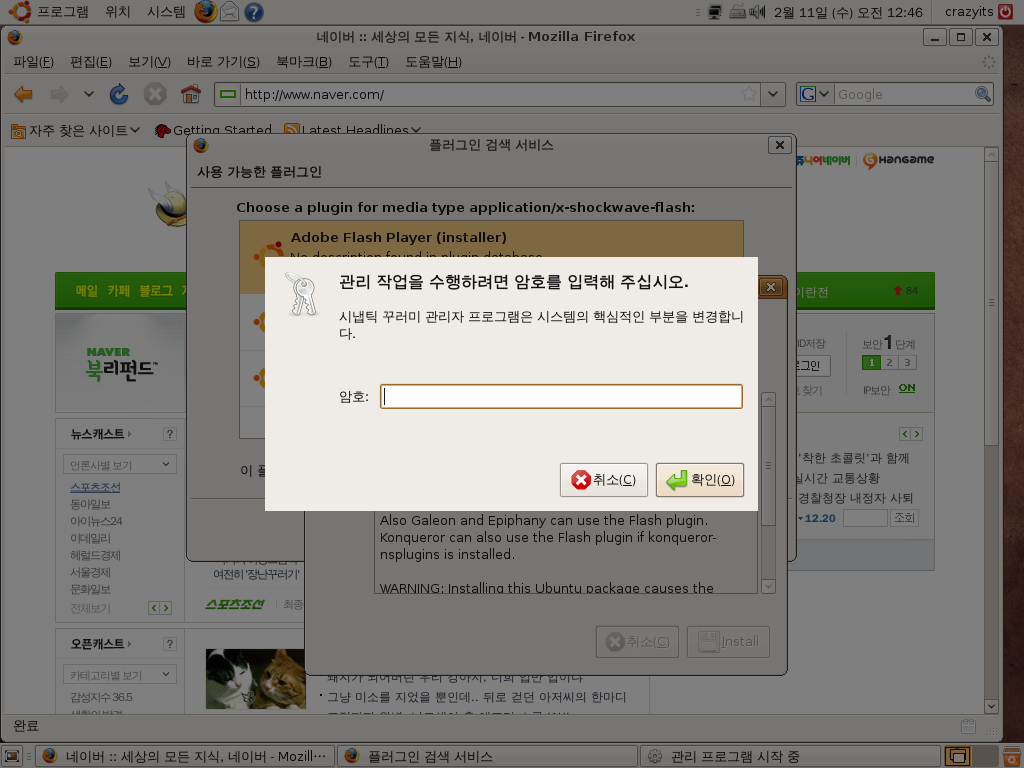Image resolution: width=1024 pixels, height=768 pixels.
Task: Click the Adobe Flash Player installer icon
Action: point(268,255)
